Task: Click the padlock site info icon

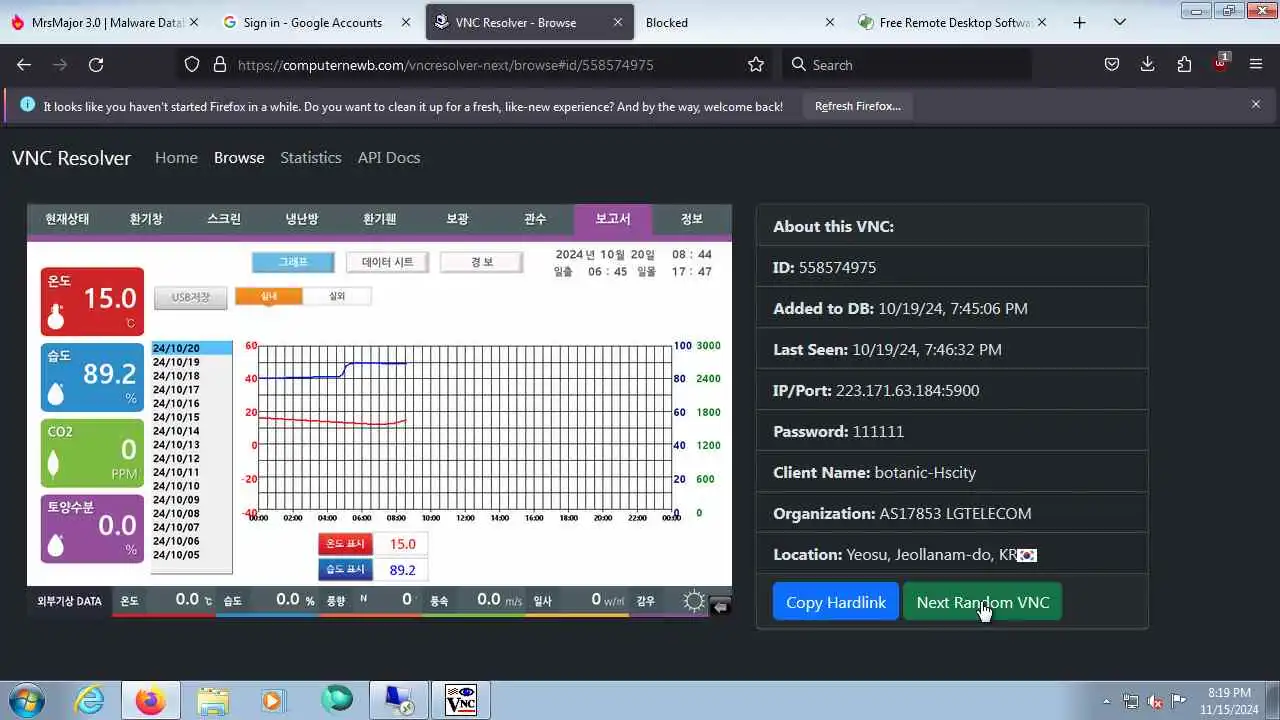Action: [220, 65]
